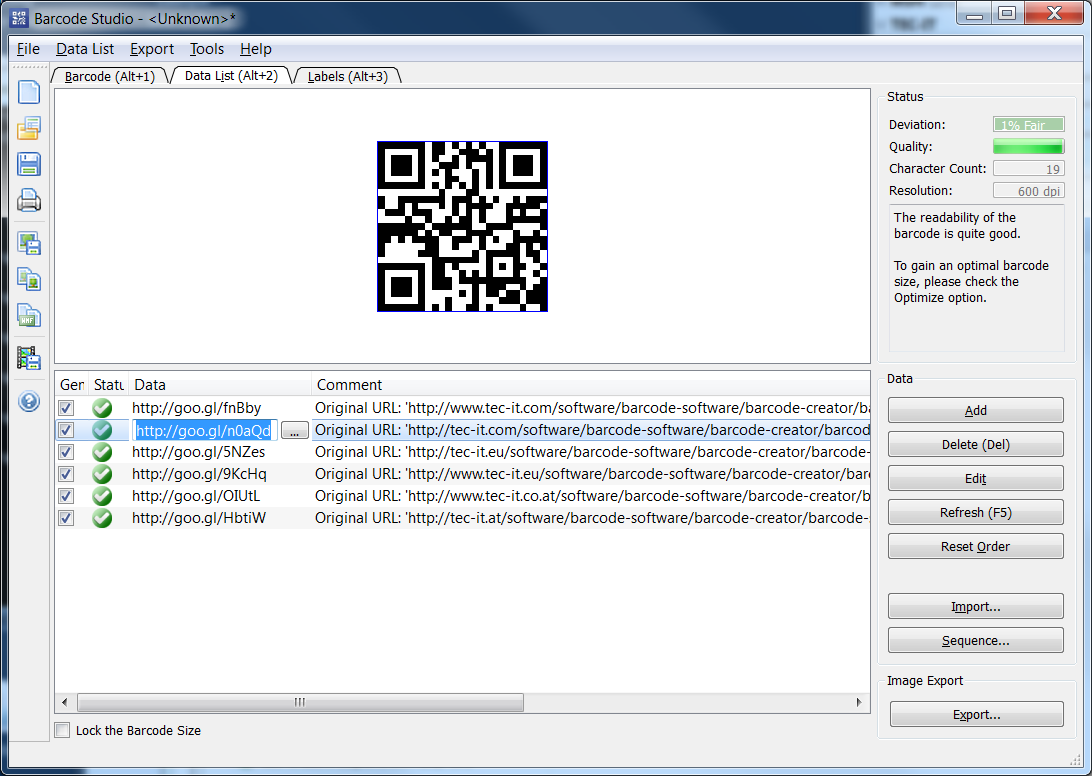The width and height of the screenshot is (1092, 776).
Task: Uncheck the Generate box for goo.gl/n0aQd
Action: (x=66, y=430)
